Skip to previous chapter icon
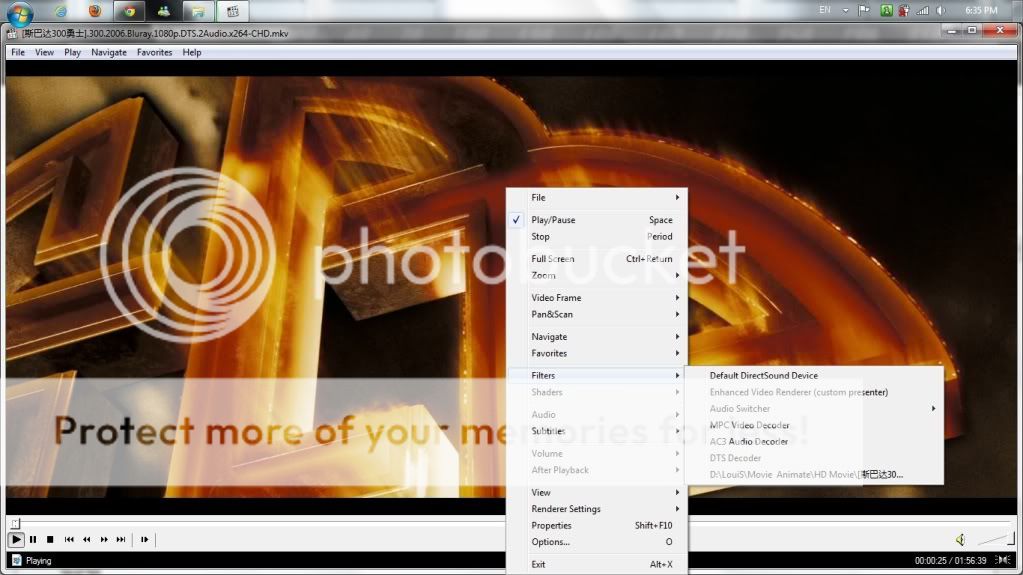 point(69,539)
